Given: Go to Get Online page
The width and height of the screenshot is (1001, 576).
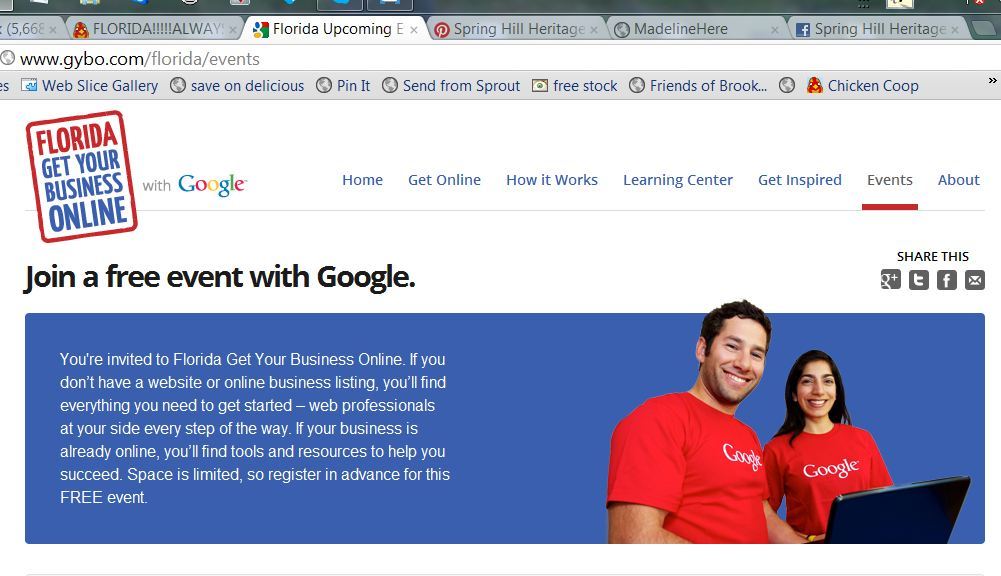Looking at the screenshot, I should [444, 180].
